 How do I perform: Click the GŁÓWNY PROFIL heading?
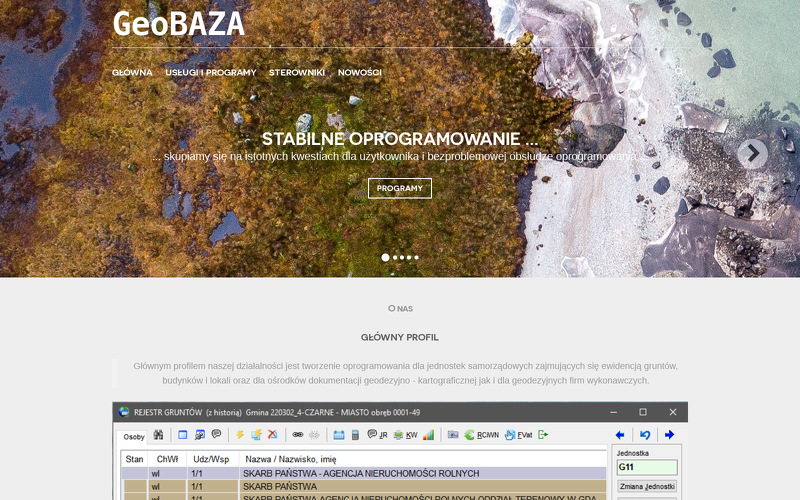pos(399,337)
